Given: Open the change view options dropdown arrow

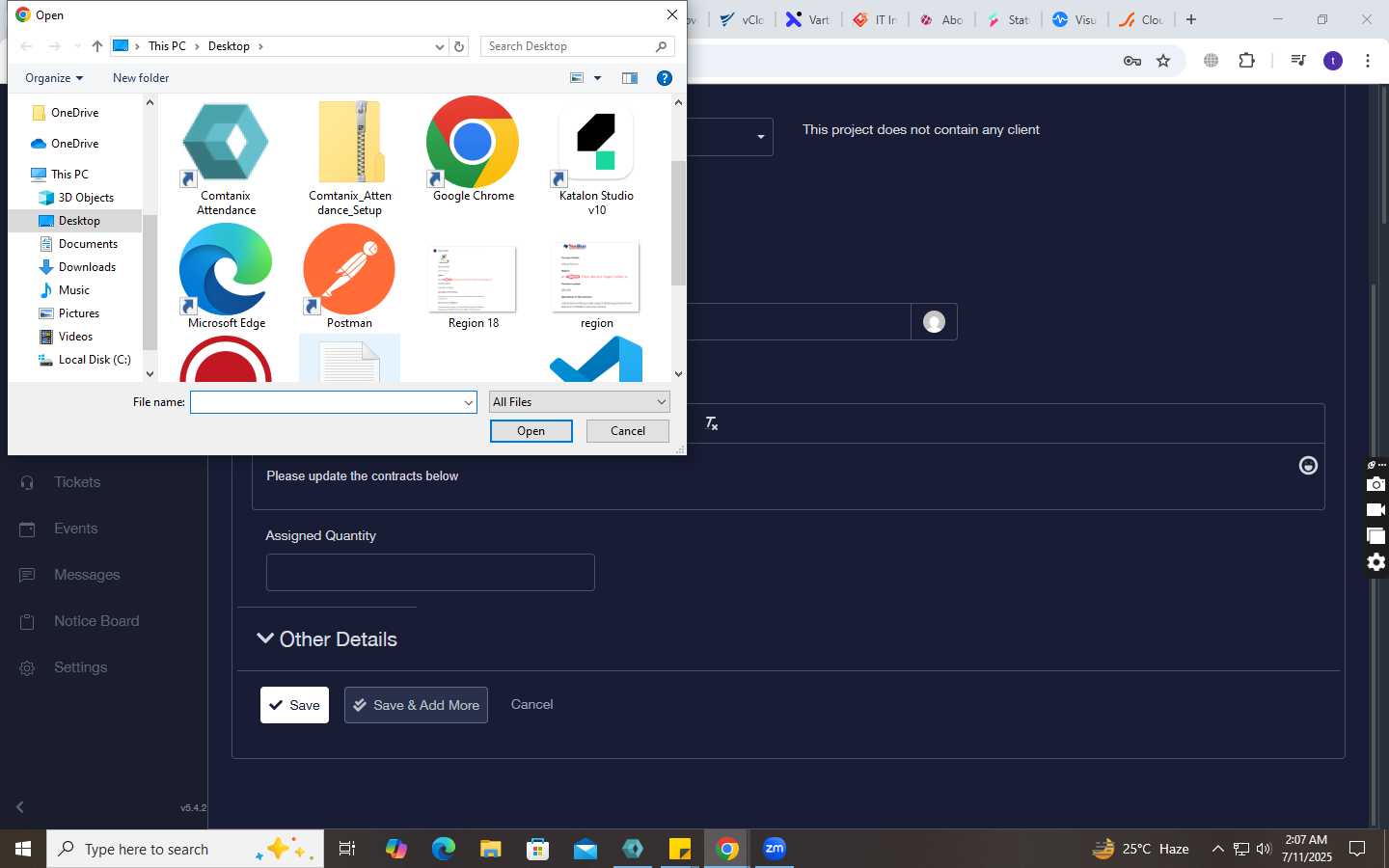Looking at the screenshot, I should click(597, 78).
